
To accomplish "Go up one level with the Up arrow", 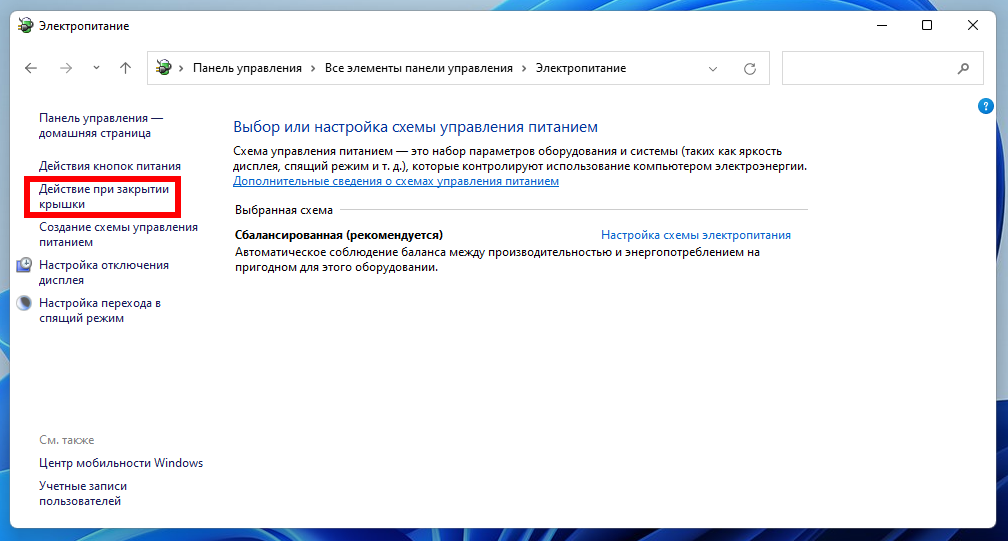I will [x=125, y=69].
